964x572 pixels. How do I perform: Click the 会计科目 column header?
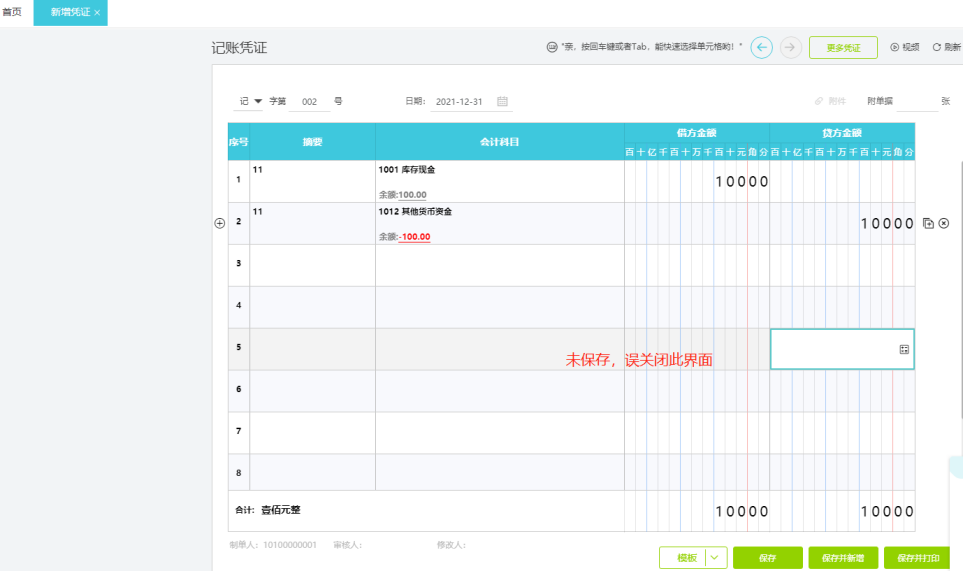[x=500, y=141]
